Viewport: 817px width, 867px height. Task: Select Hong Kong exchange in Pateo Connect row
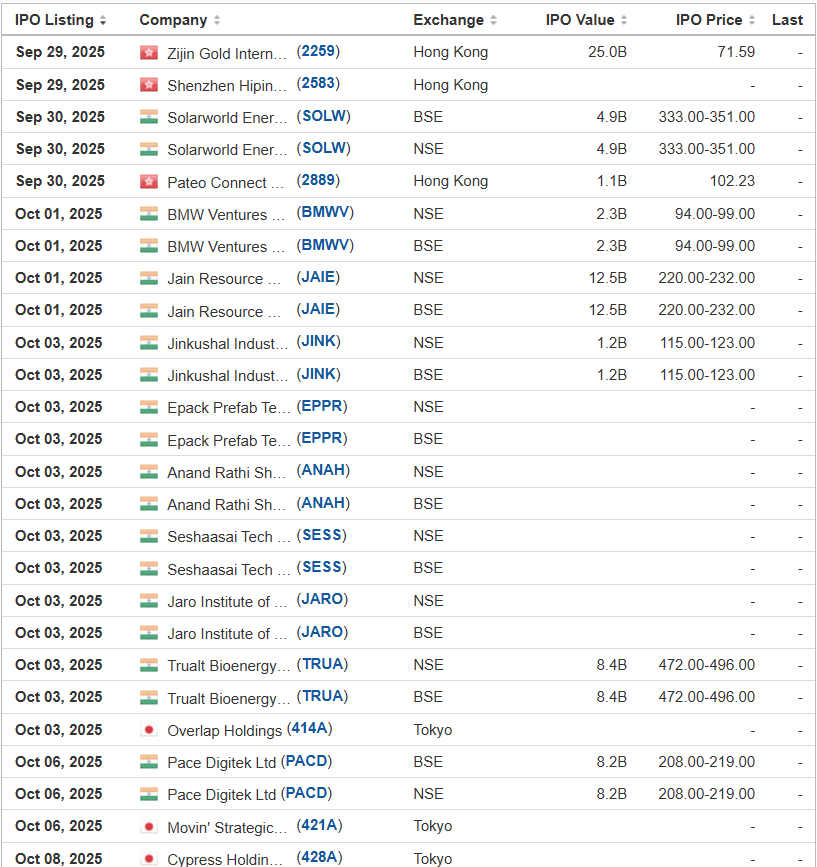point(451,181)
